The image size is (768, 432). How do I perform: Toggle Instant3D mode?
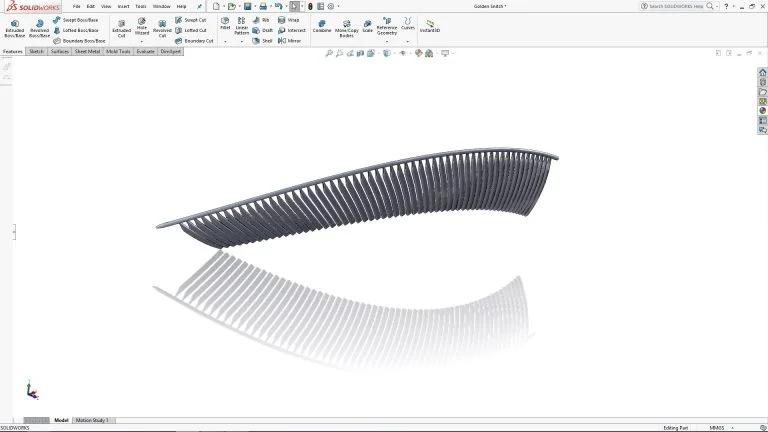(x=430, y=25)
